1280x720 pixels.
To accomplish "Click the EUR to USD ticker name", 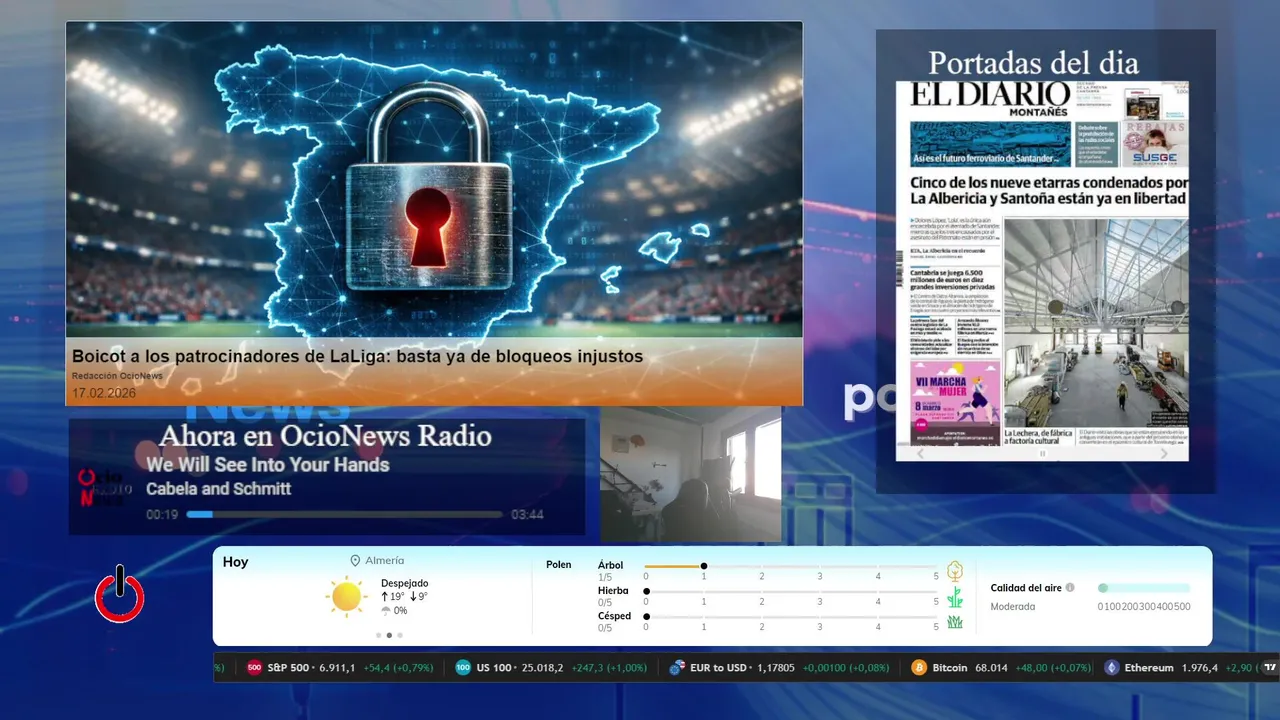I will [719, 668].
